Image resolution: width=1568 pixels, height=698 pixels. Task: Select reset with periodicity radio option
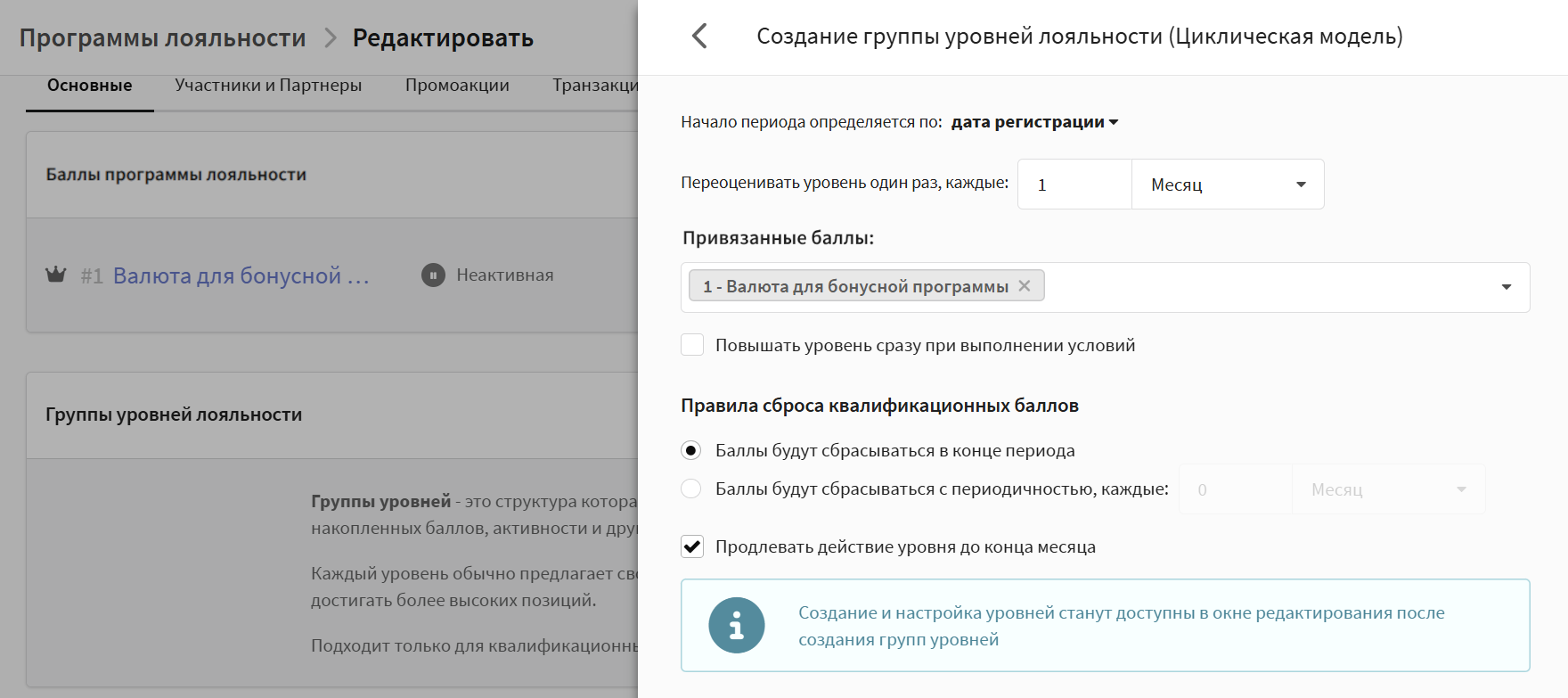(691, 489)
